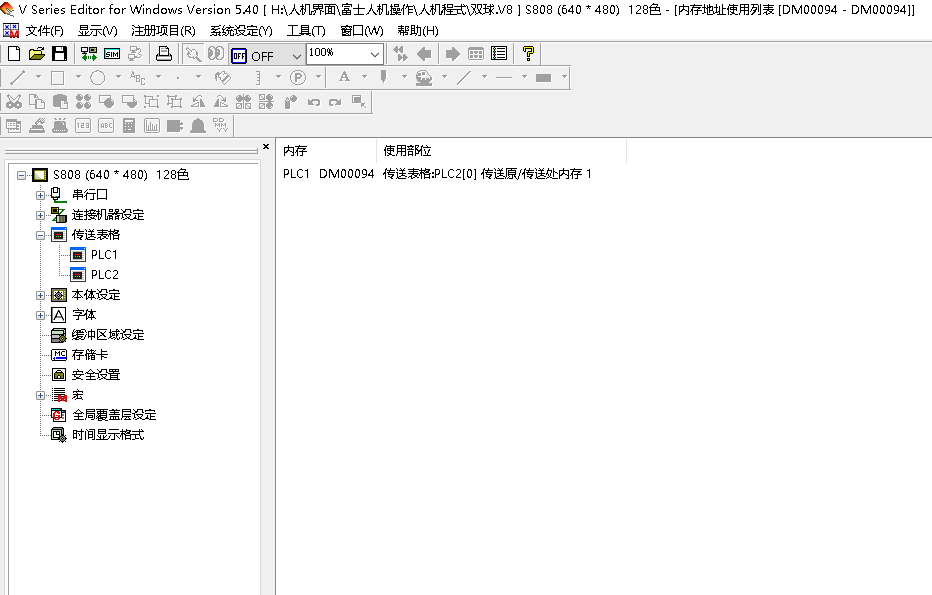Image resolution: width=932 pixels, height=595 pixels.
Task: Select PLC2 in the project tree
Action: [x=104, y=275]
